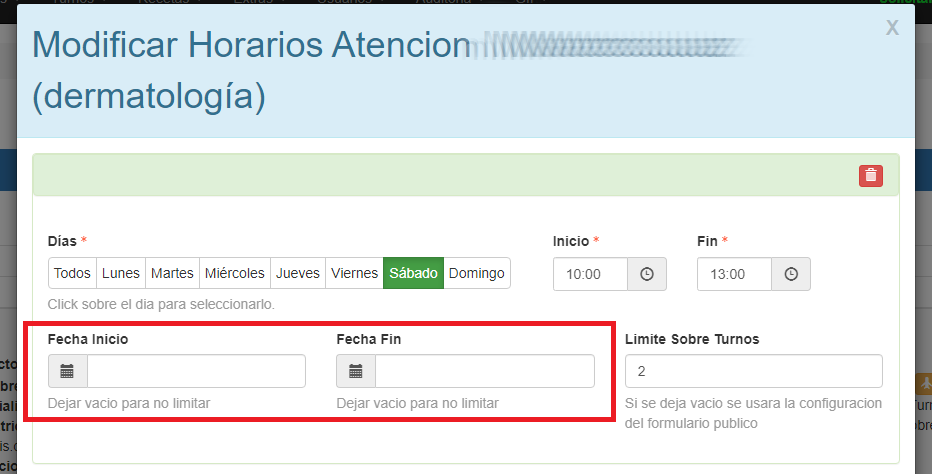Toggle Lunes day button

point(121,273)
